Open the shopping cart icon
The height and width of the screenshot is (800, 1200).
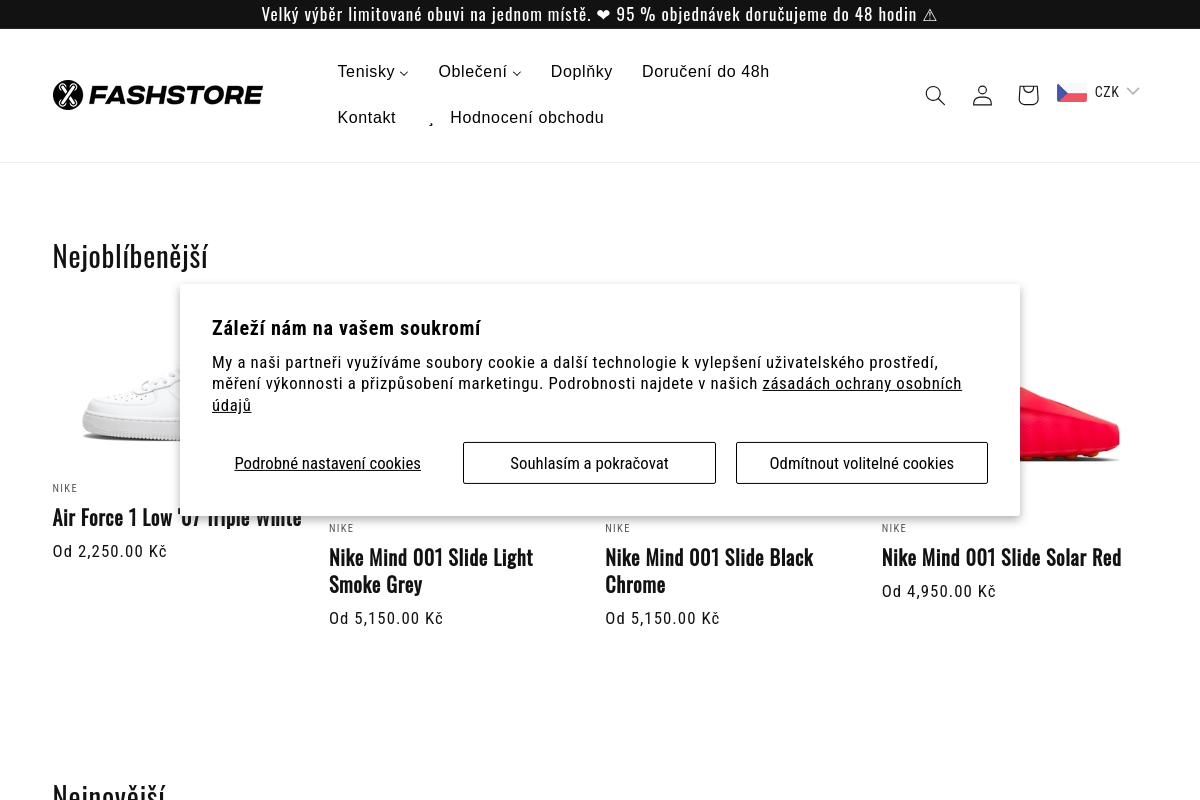coord(1028,95)
